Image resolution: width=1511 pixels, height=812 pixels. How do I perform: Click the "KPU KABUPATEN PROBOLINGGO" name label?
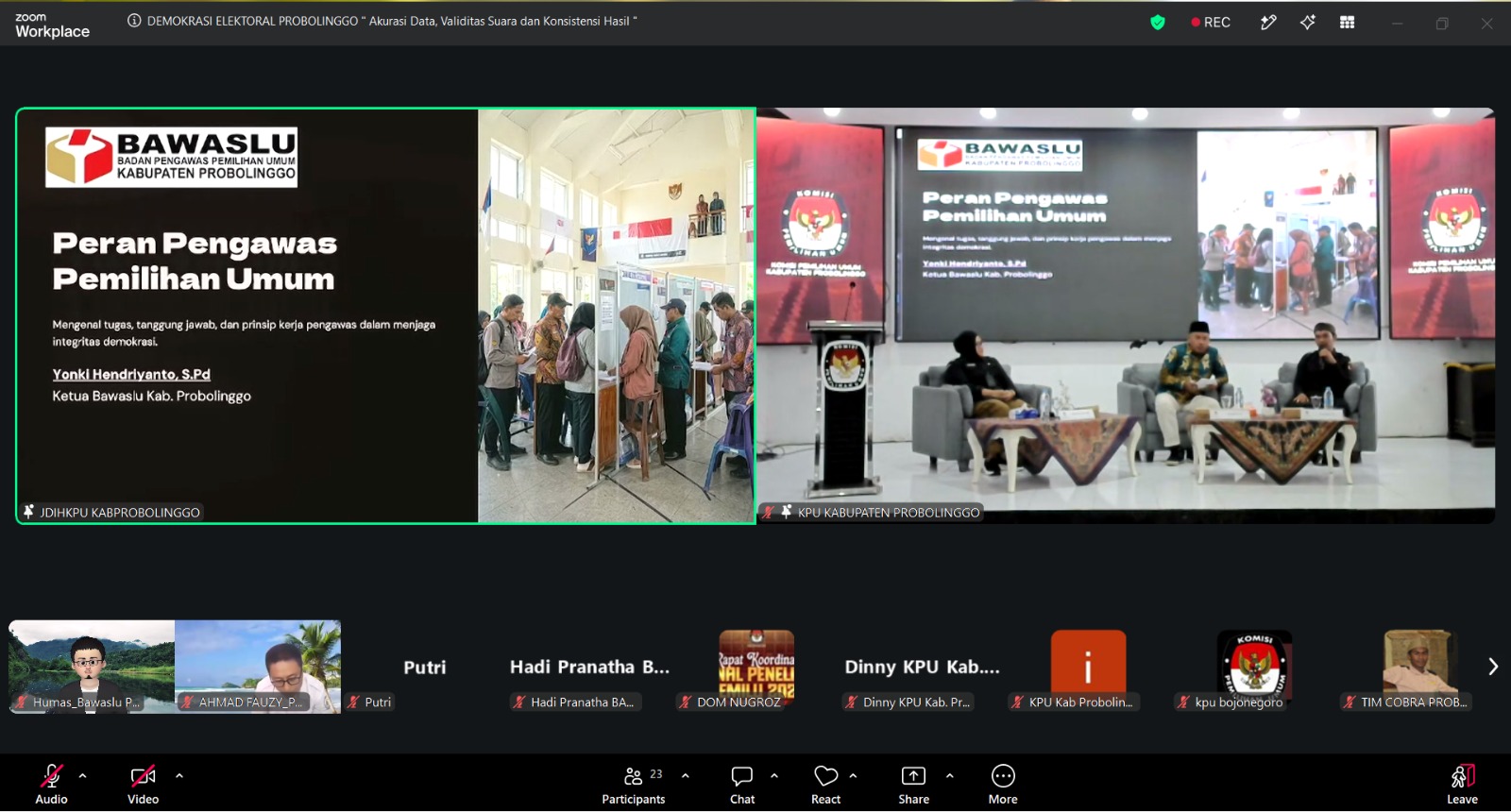pos(889,513)
